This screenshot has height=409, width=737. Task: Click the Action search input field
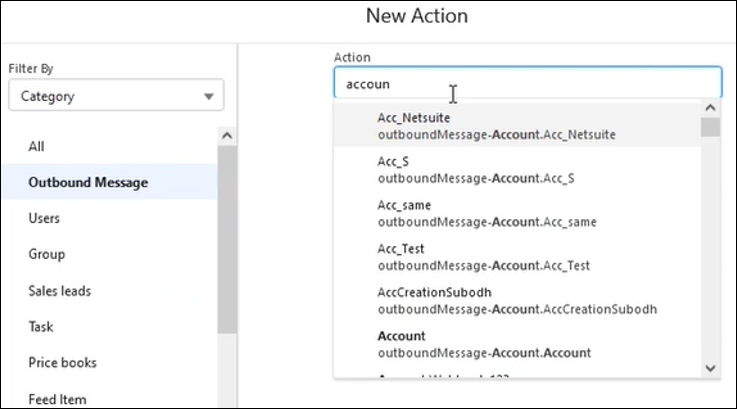click(527, 84)
